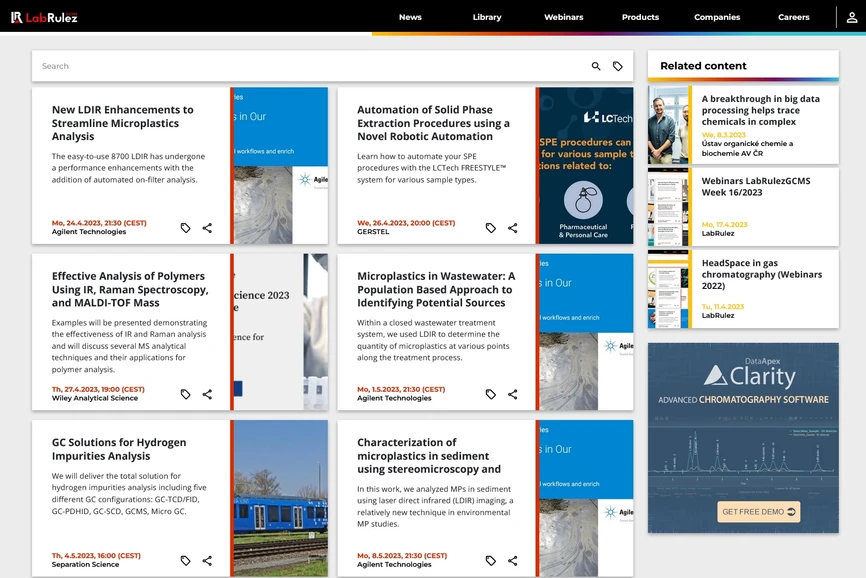
Task: Open the Library menu
Action: click(487, 17)
